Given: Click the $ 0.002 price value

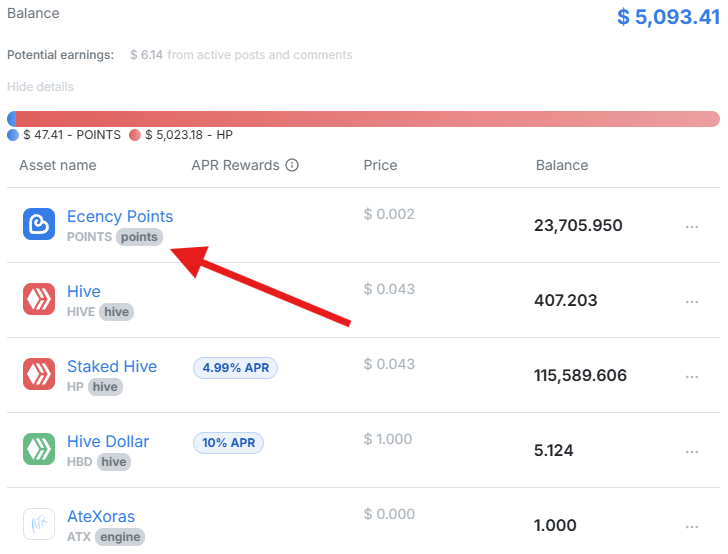Looking at the screenshot, I should click(x=389, y=214).
